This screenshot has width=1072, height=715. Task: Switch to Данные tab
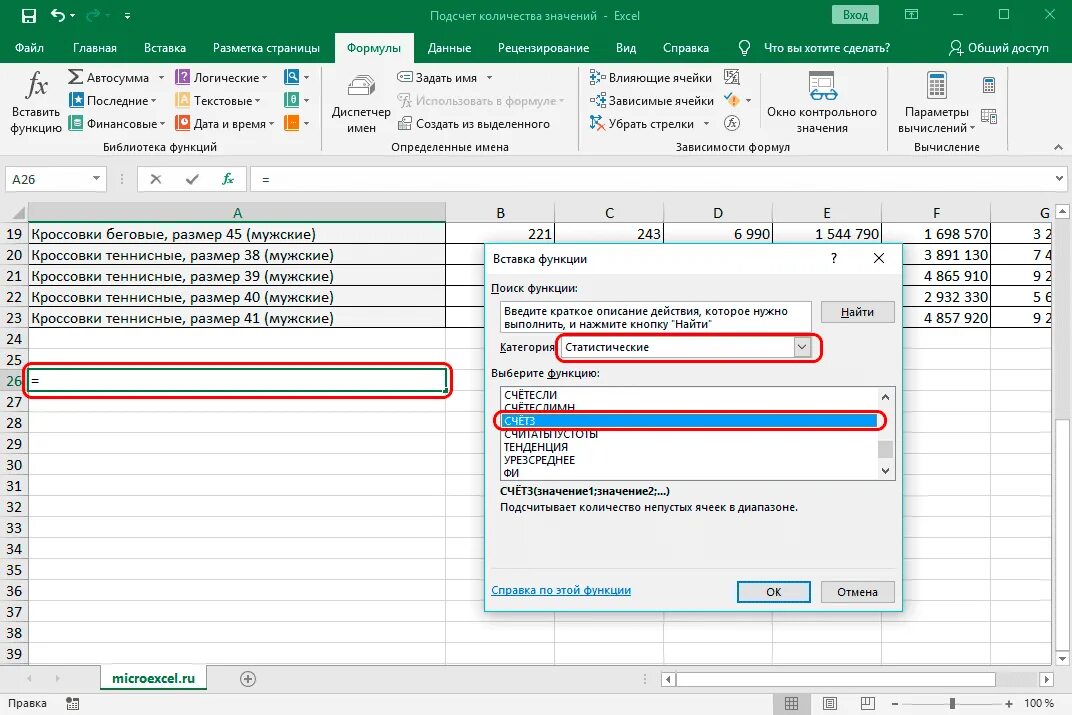tap(449, 48)
